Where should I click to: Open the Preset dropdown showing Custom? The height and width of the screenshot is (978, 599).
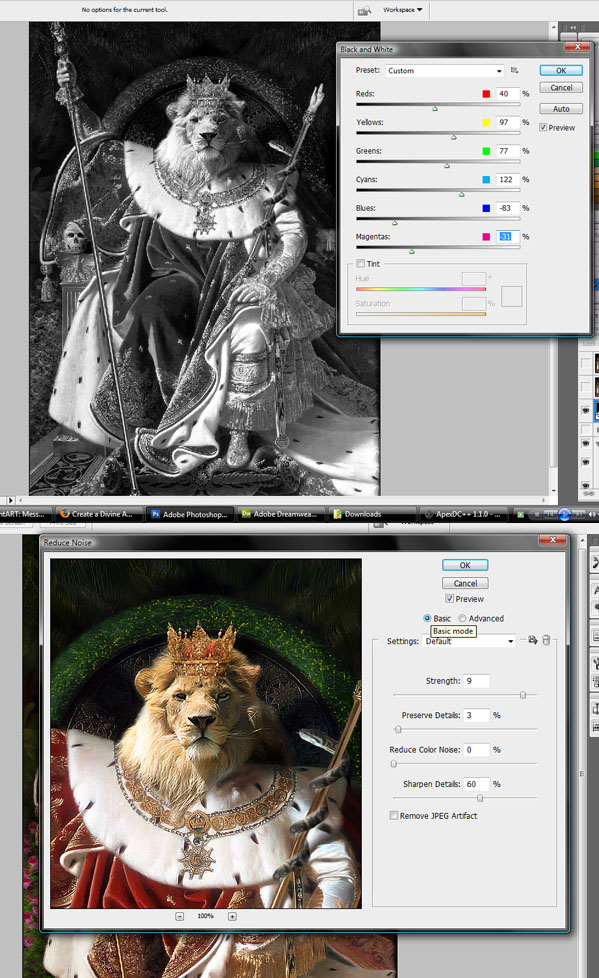pyautogui.click(x=444, y=70)
